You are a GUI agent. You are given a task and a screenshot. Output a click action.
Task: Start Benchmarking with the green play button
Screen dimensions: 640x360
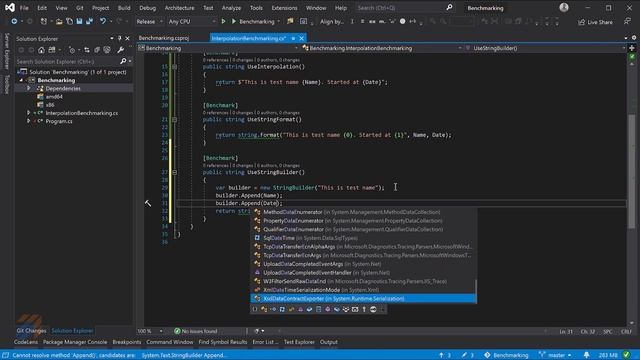(x=234, y=21)
